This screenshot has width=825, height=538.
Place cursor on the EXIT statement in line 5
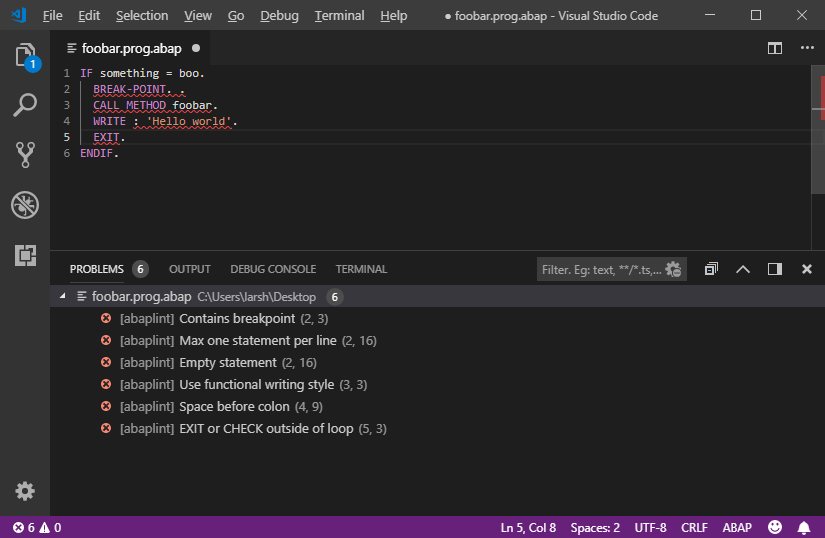click(106, 137)
